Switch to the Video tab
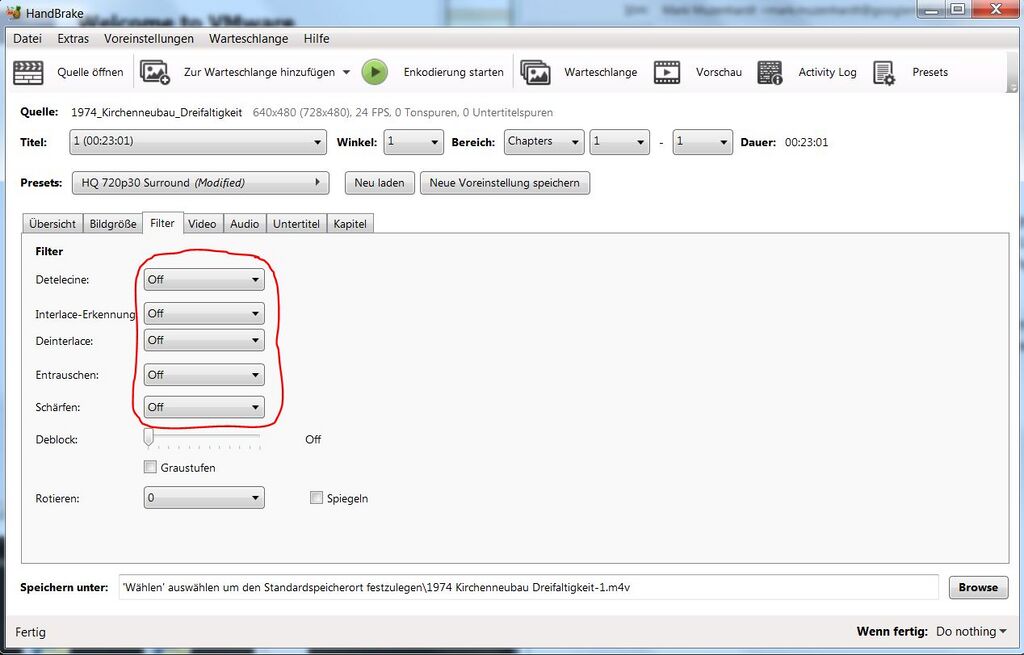The height and width of the screenshot is (655, 1024). (x=202, y=224)
